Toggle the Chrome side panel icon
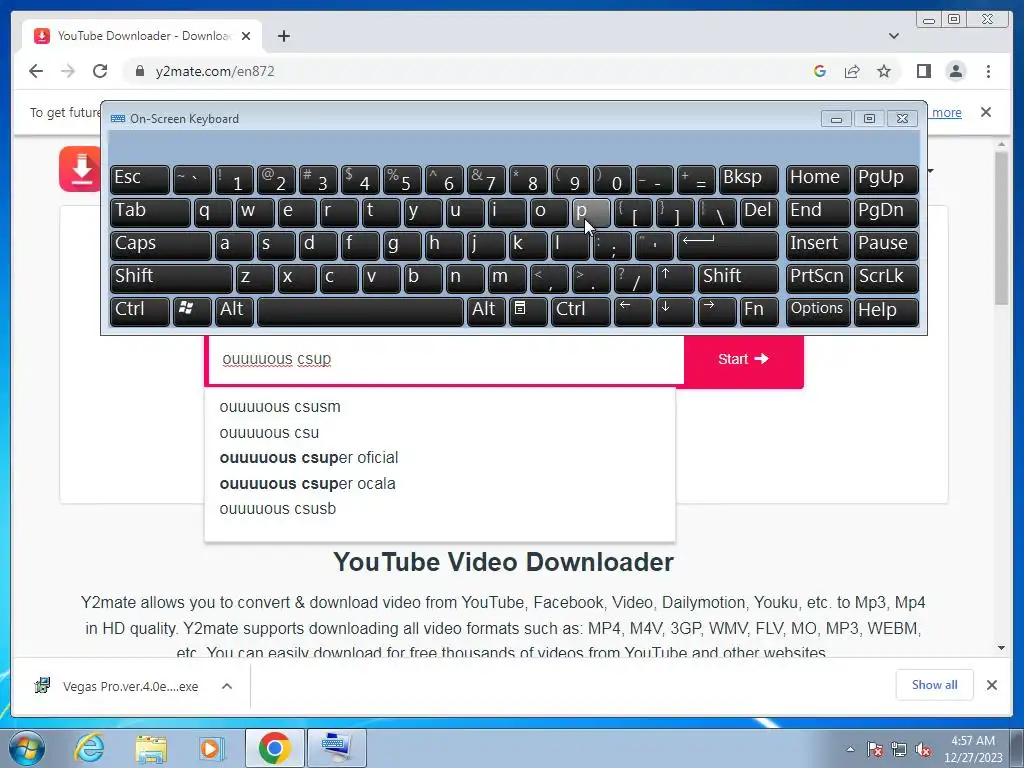The image size is (1024, 768). pos(923,71)
